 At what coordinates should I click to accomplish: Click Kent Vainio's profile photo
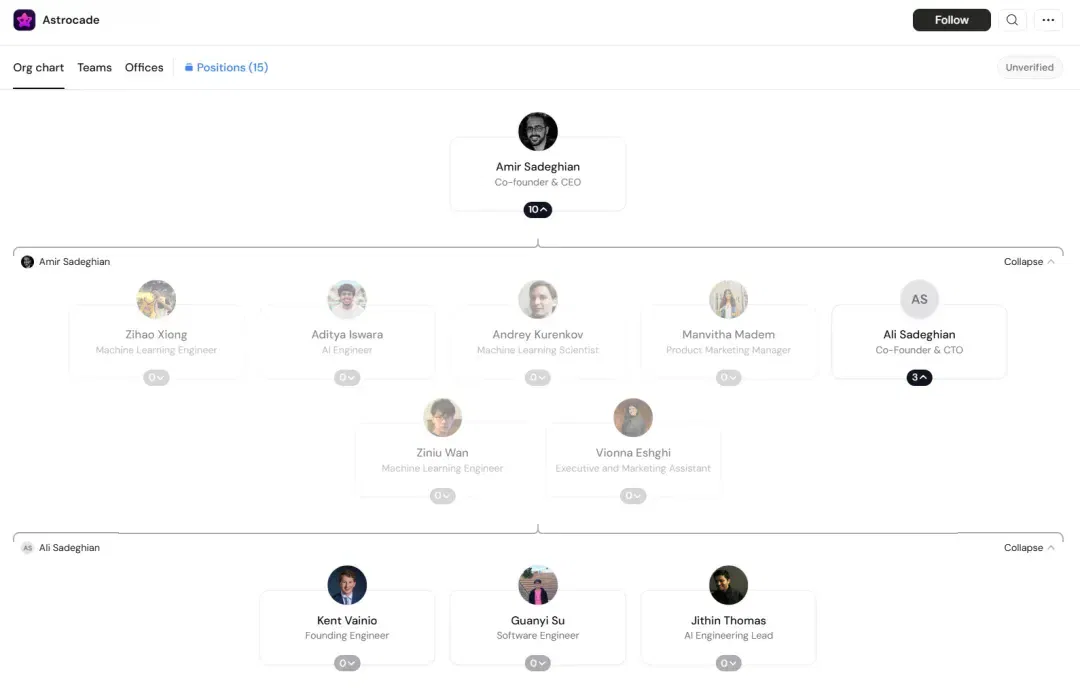click(x=347, y=585)
